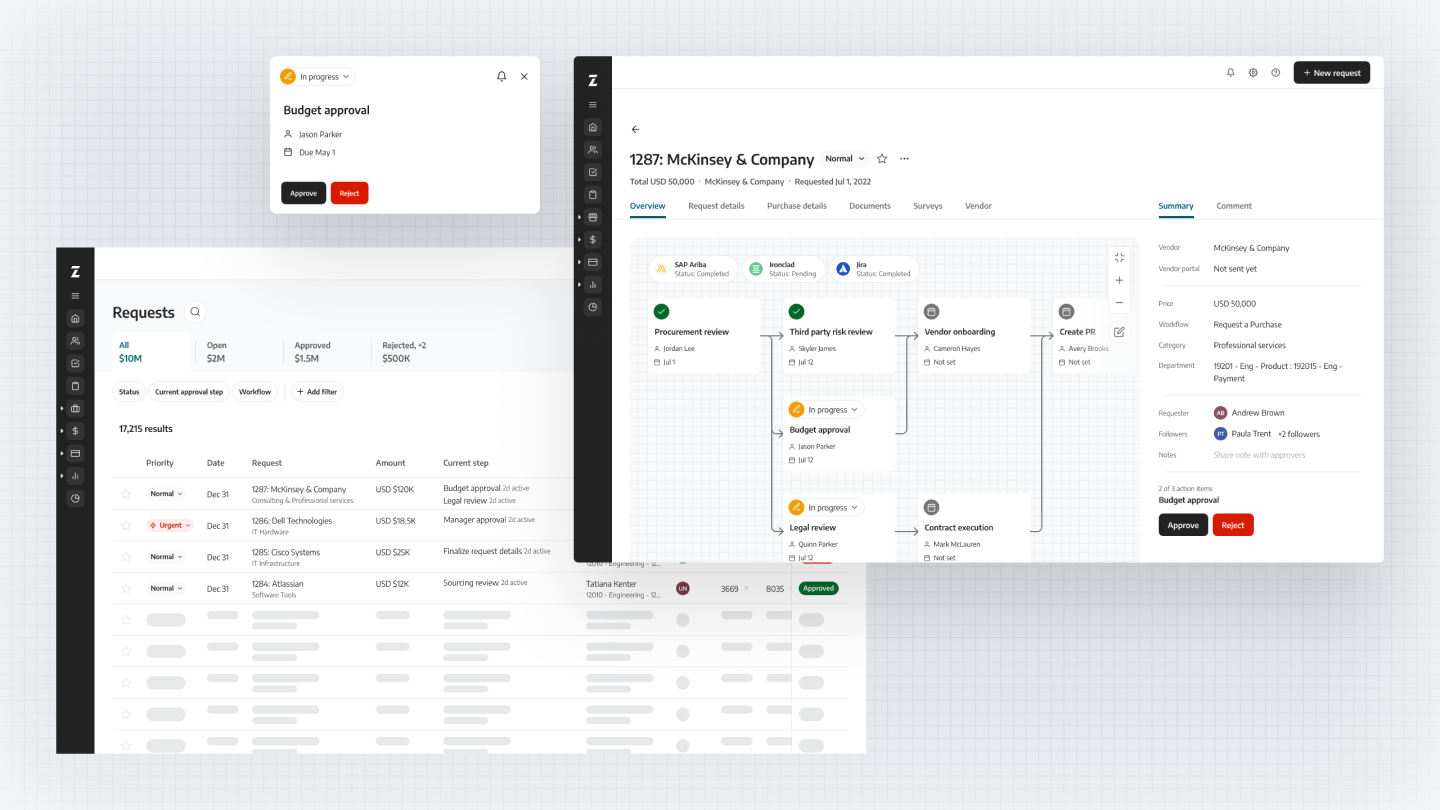Image resolution: width=1440 pixels, height=810 pixels.
Task: Open more options ellipsis next to title
Action: pos(904,159)
